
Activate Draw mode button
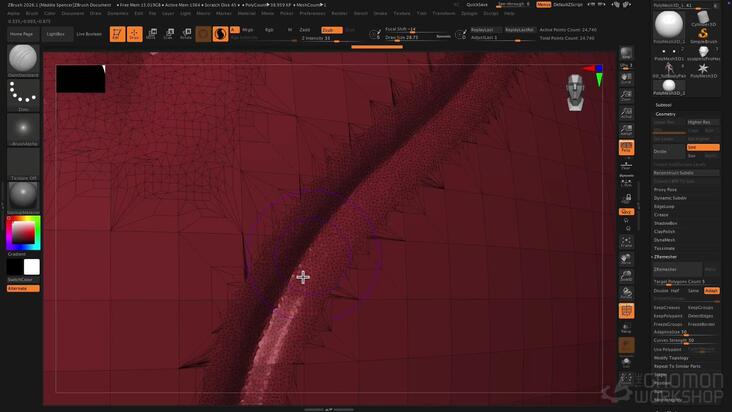(x=134, y=34)
